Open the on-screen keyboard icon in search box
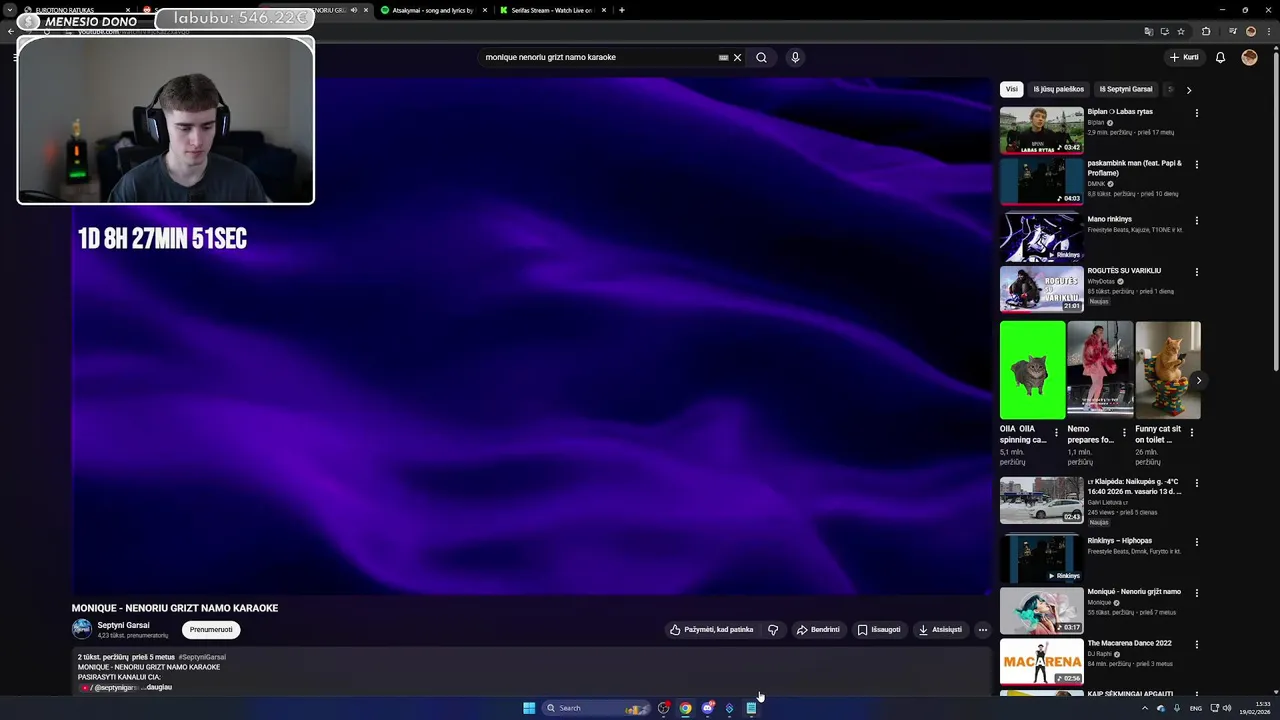The width and height of the screenshot is (1280, 720). point(723,57)
